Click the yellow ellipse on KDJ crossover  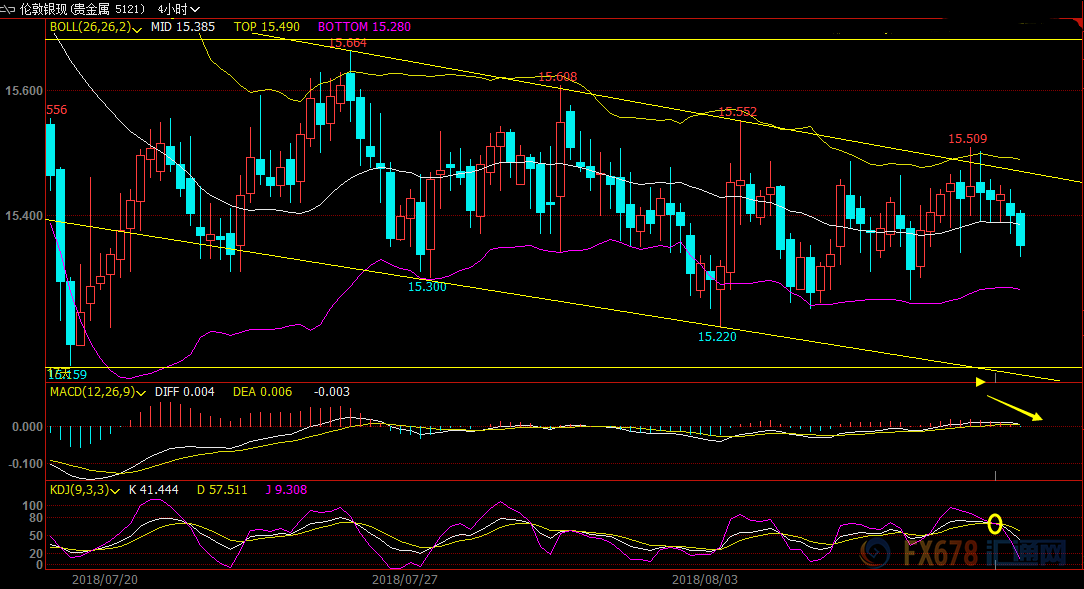pos(995,523)
